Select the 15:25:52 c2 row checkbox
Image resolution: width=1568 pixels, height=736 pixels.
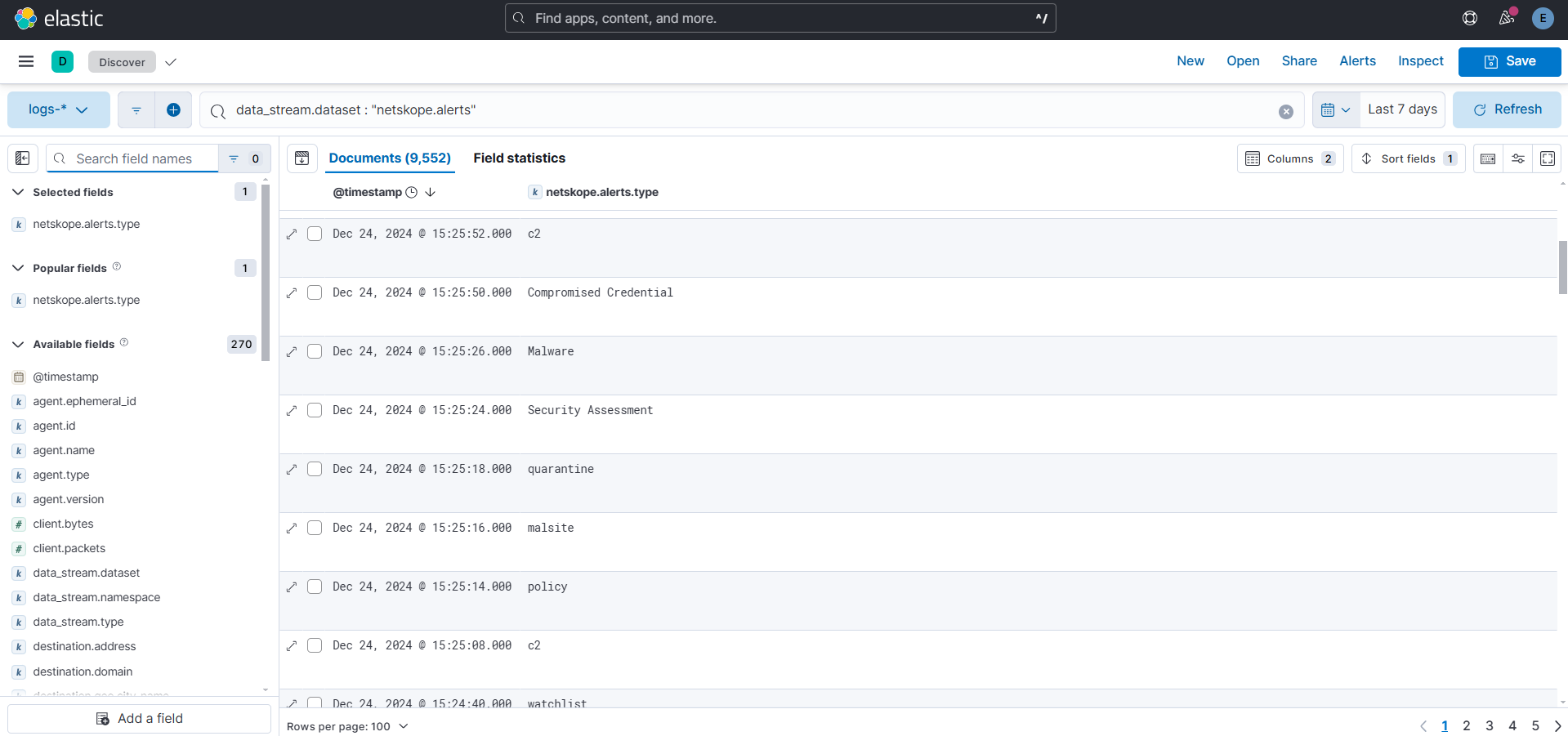315,234
